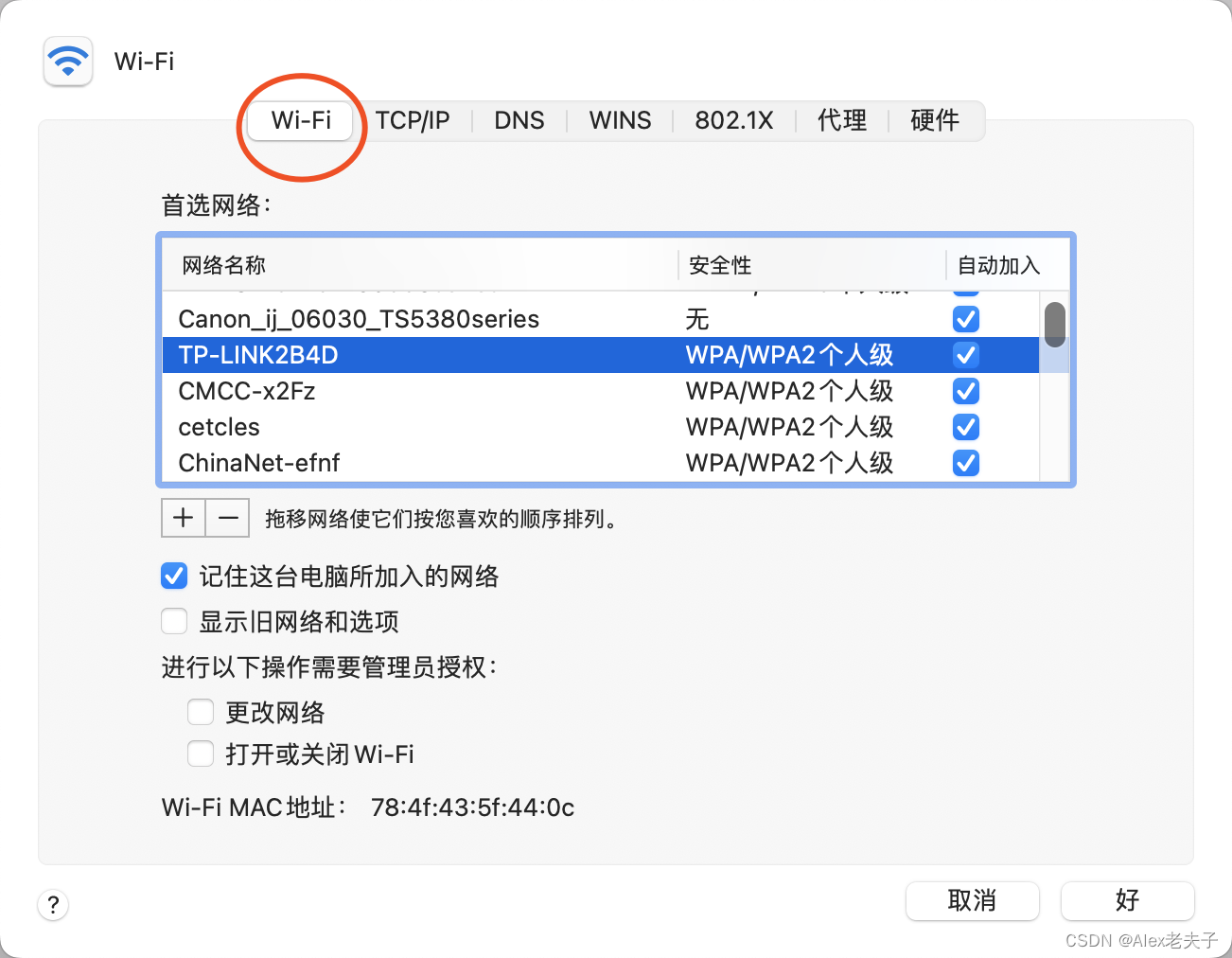Select the cetcles network row
The width and height of the screenshot is (1232, 958).
coord(600,427)
